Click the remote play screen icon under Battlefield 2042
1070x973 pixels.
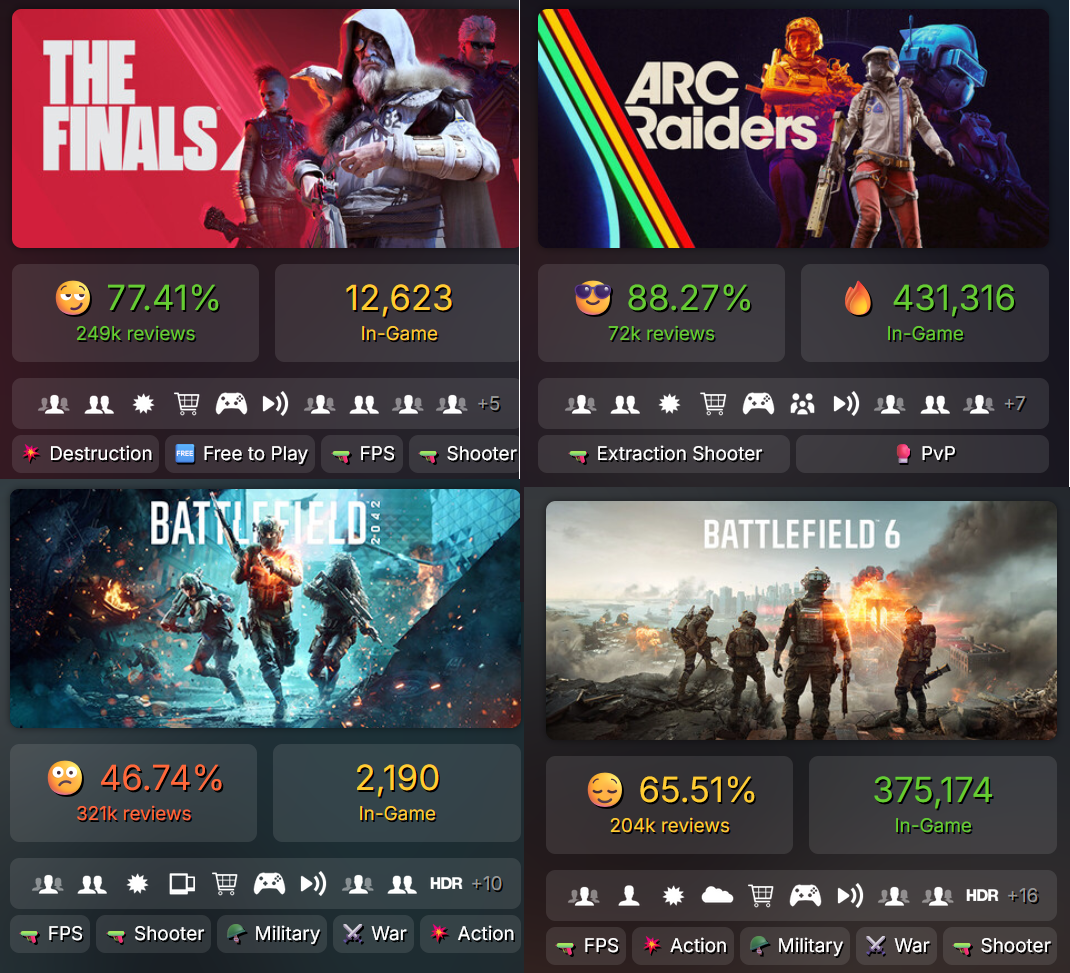coord(182,884)
